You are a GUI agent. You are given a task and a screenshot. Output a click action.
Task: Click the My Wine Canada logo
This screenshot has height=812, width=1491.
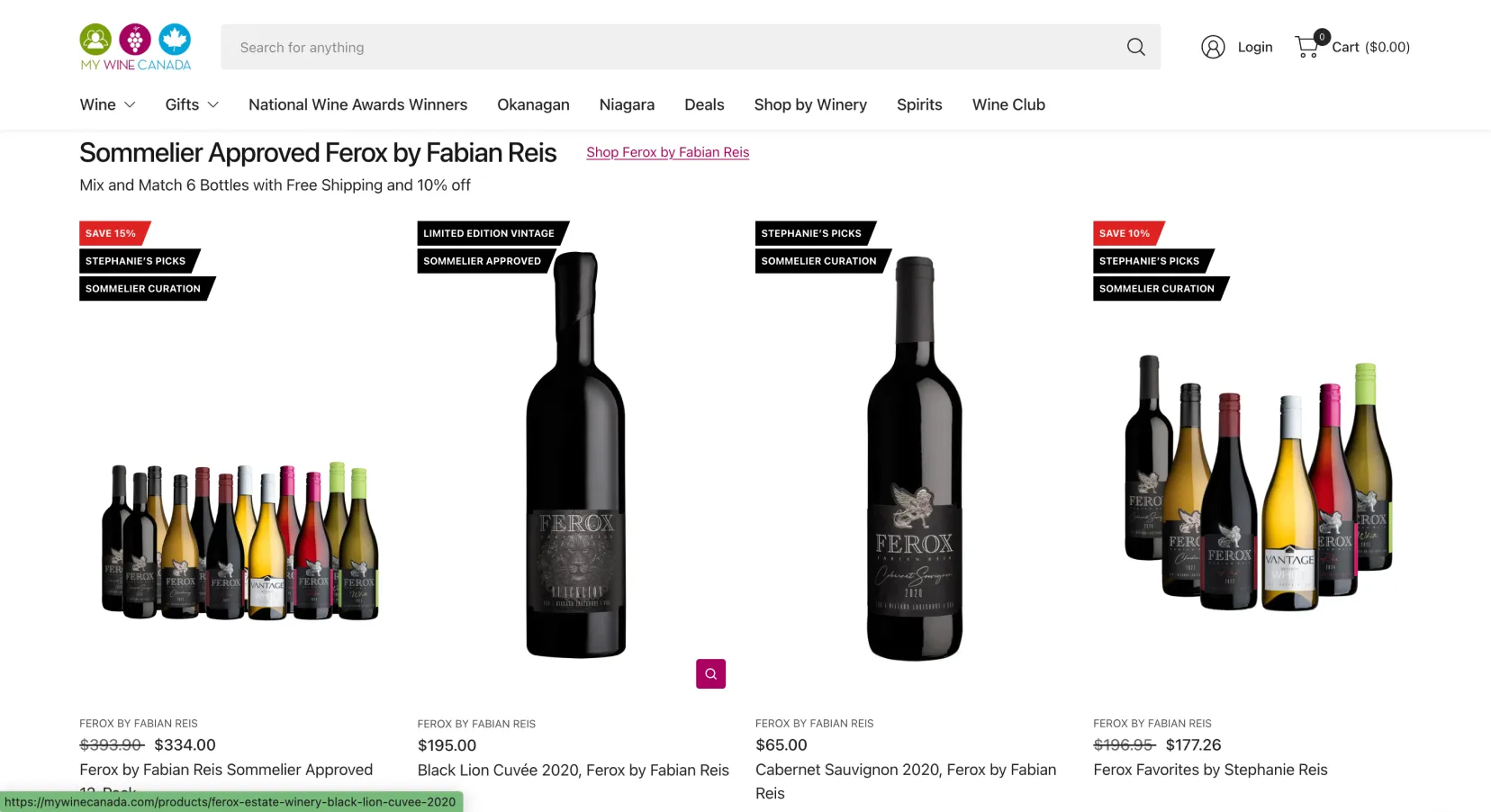coord(135,47)
